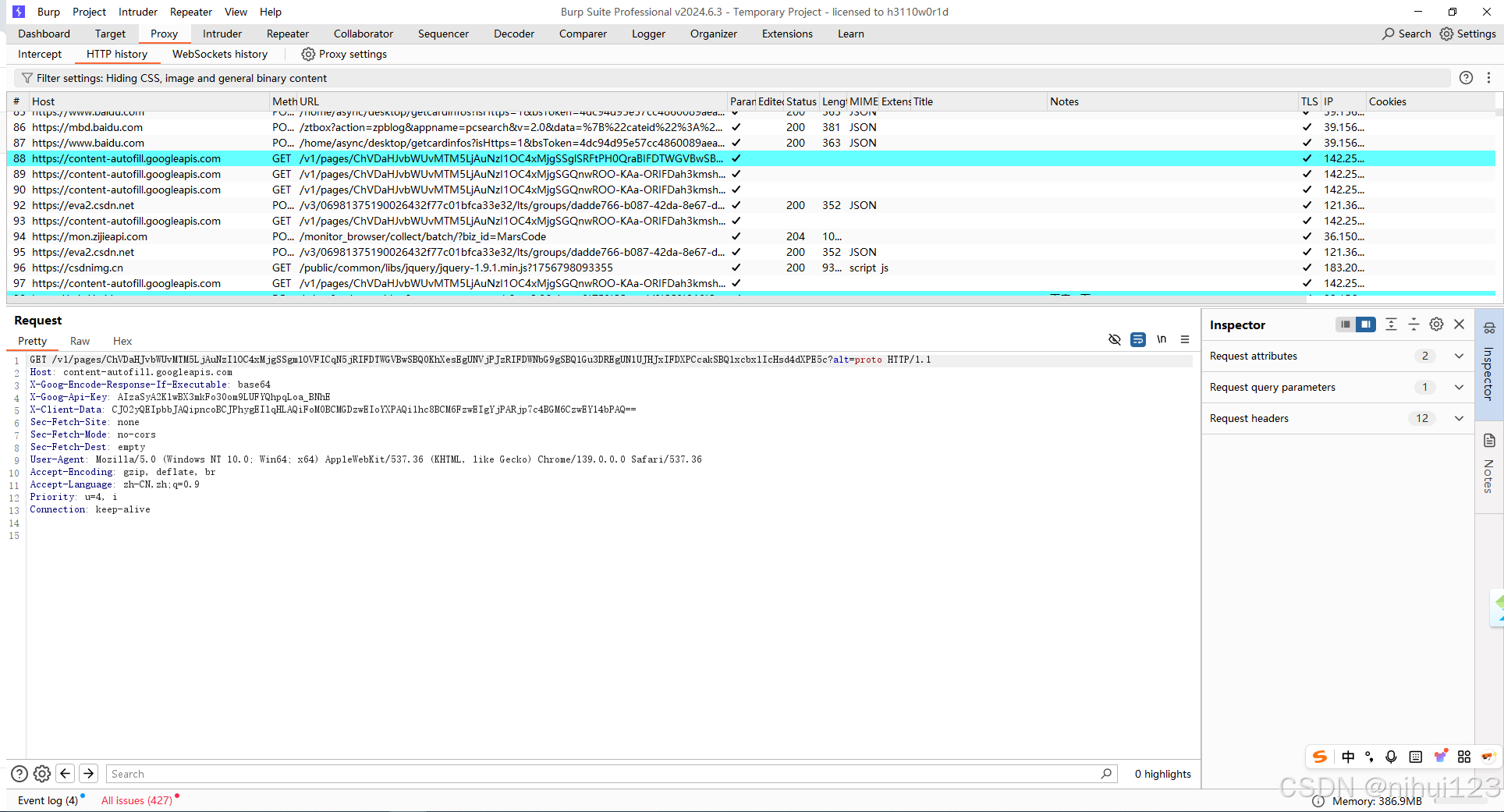Sort history by Host column
This screenshot has width=1504, height=812.
click(148, 101)
